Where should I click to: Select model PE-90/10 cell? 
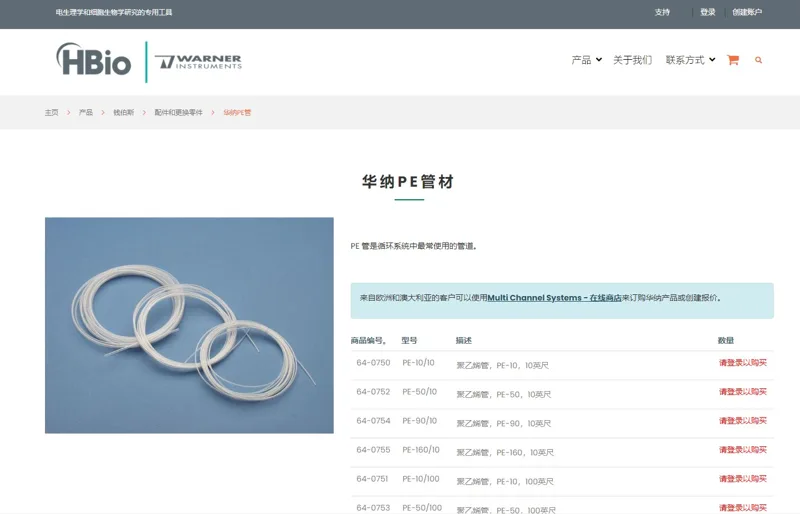coord(419,421)
